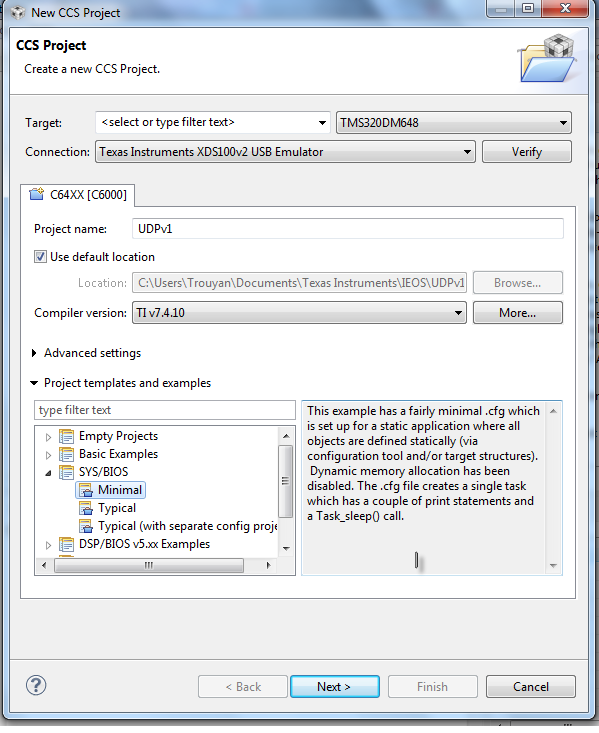
Task: Click the template type filter text field
Action: 165,410
